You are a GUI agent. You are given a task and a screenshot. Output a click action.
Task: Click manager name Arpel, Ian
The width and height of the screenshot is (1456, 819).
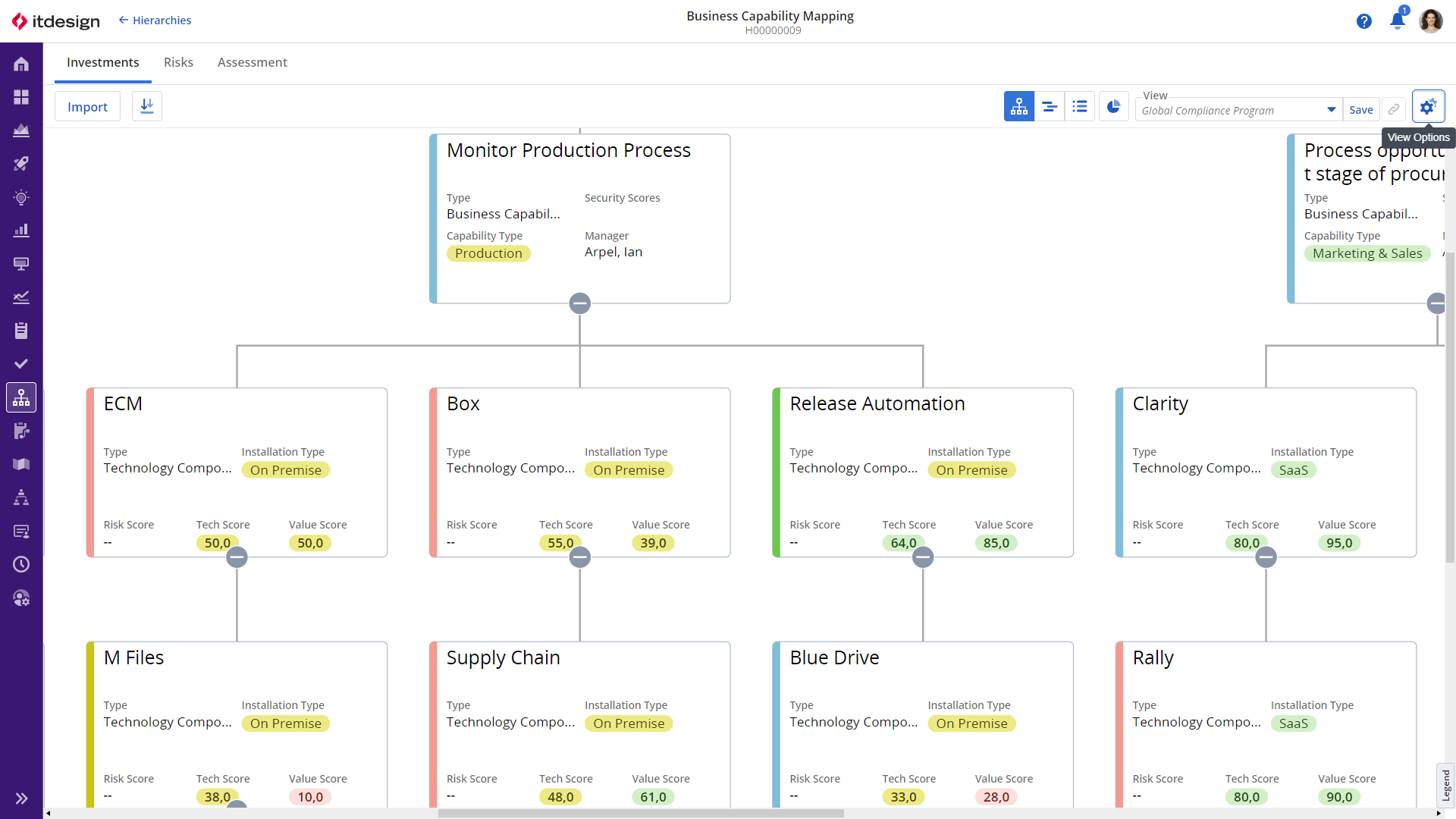[x=613, y=252]
